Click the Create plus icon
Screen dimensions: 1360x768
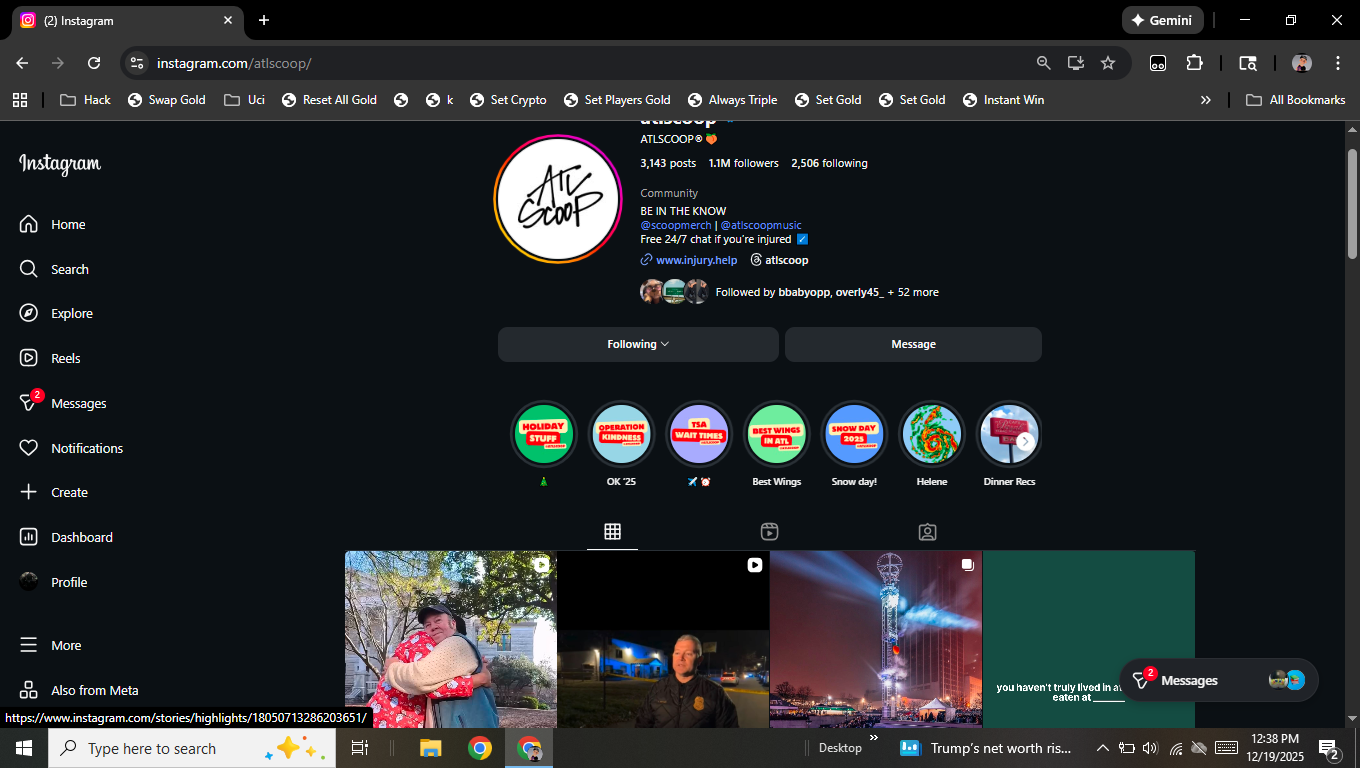tap(29, 492)
